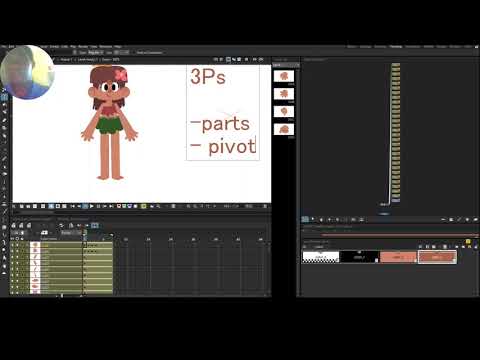The image size is (480, 360).
Task: Click the green icon in the bottom Camera toolbar
Action: (143, 206)
